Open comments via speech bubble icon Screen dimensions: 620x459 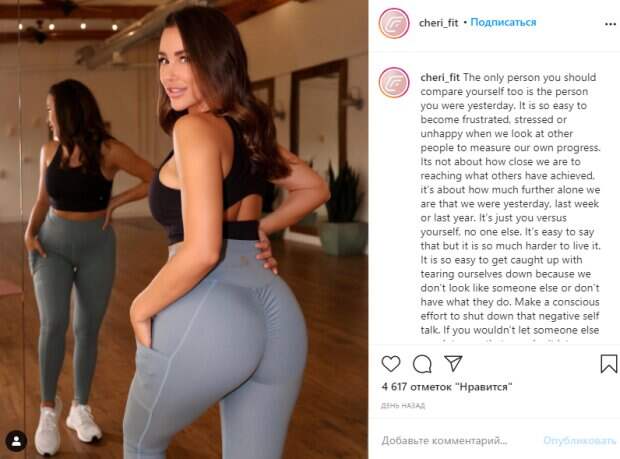click(422, 364)
